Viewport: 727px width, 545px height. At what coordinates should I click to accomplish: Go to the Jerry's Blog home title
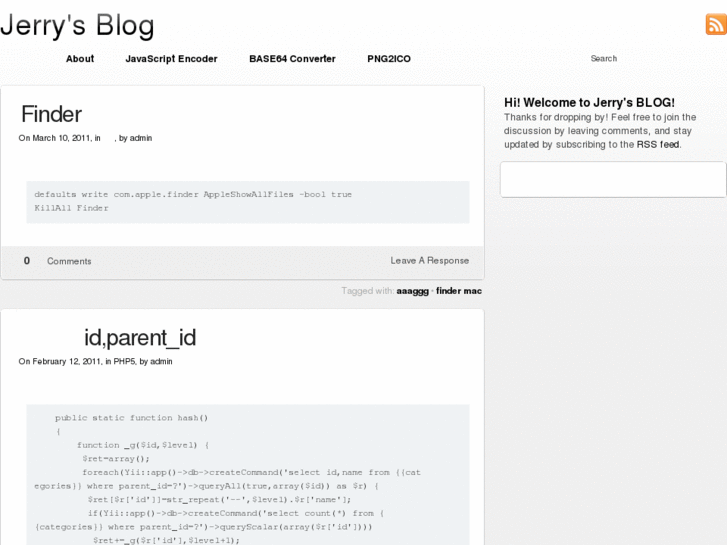point(77,25)
